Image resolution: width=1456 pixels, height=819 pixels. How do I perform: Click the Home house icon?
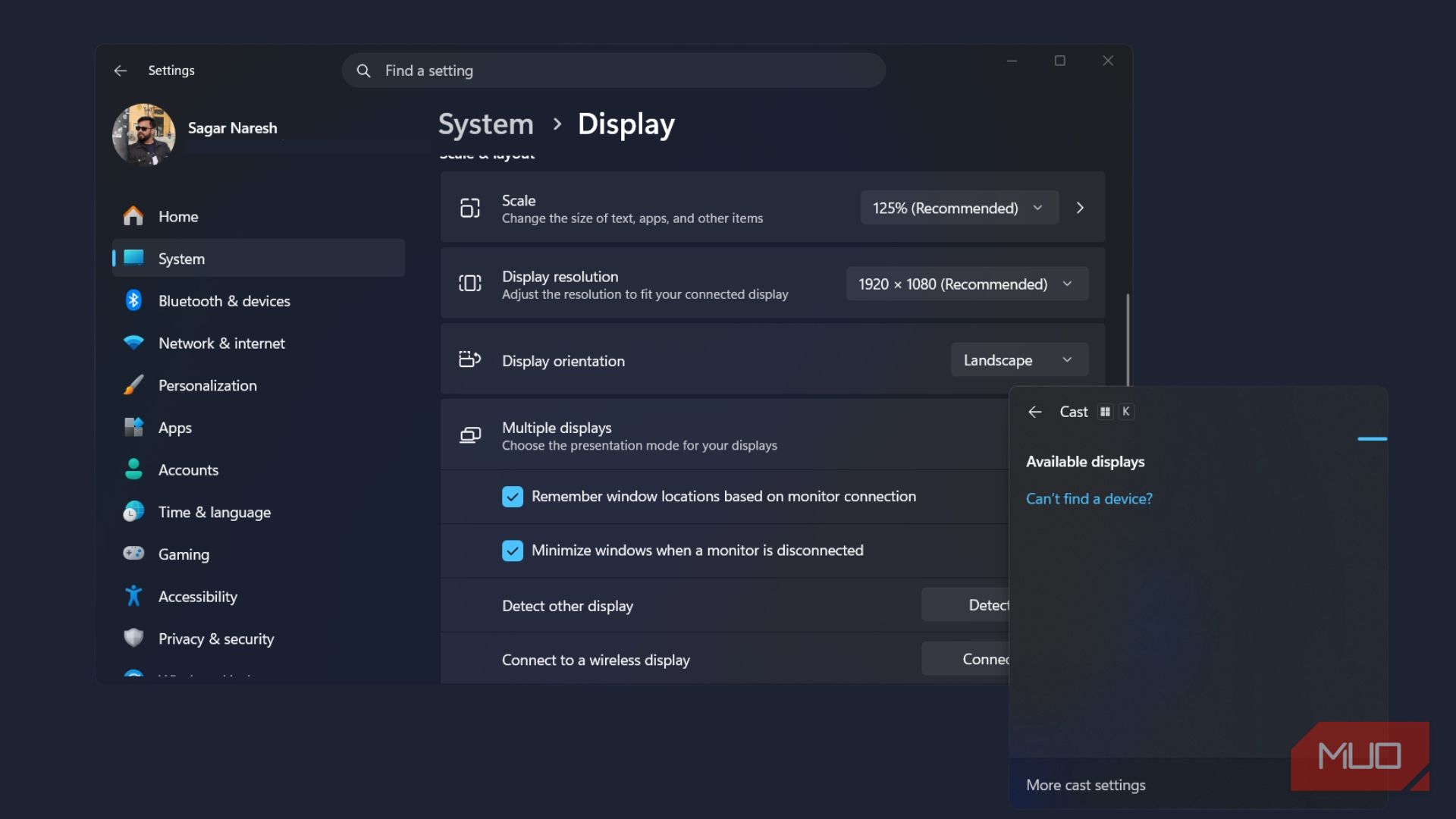(x=133, y=216)
